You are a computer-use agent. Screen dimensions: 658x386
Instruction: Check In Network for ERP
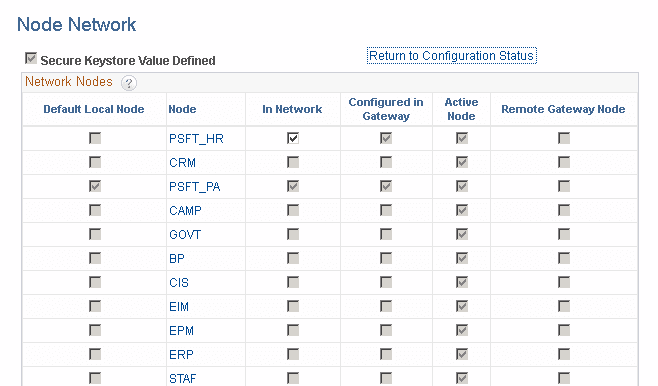pos(293,354)
